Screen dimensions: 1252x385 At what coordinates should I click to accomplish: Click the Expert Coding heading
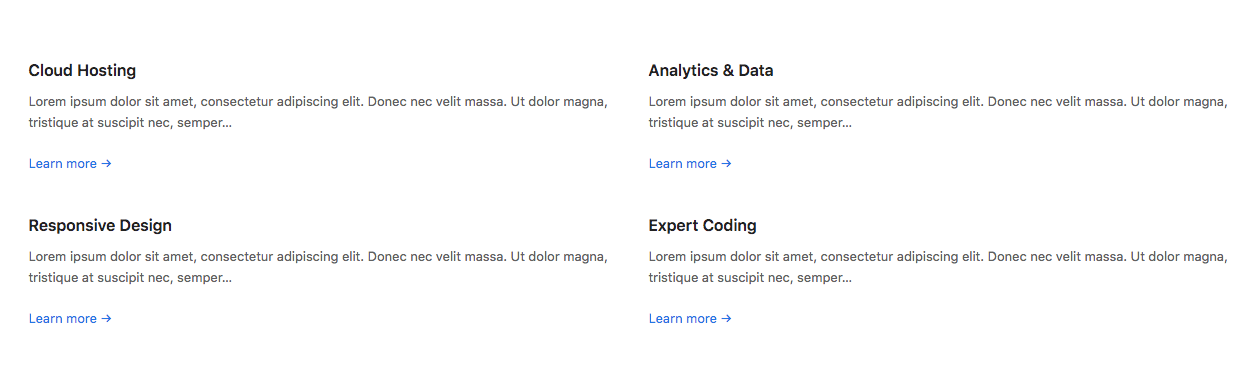pyautogui.click(x=703, y=226)
